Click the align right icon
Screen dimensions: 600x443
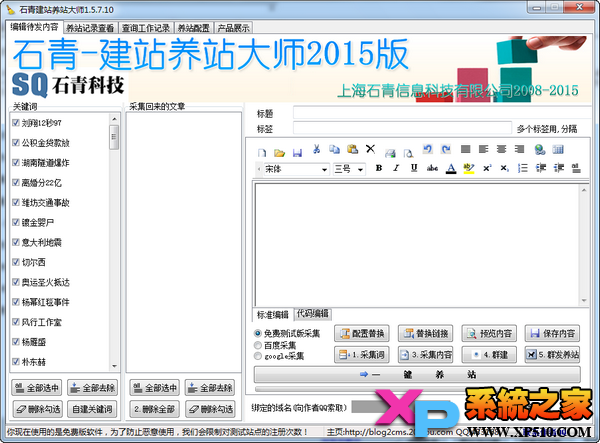coord(519,149)
